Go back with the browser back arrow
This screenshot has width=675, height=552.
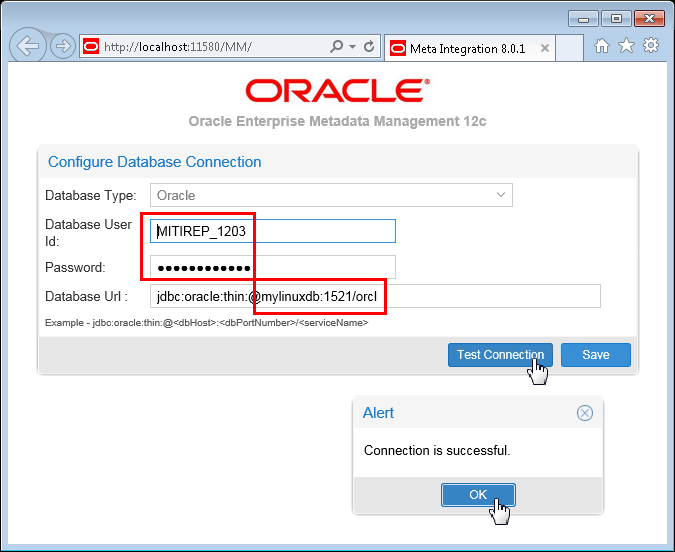point(28,46)
